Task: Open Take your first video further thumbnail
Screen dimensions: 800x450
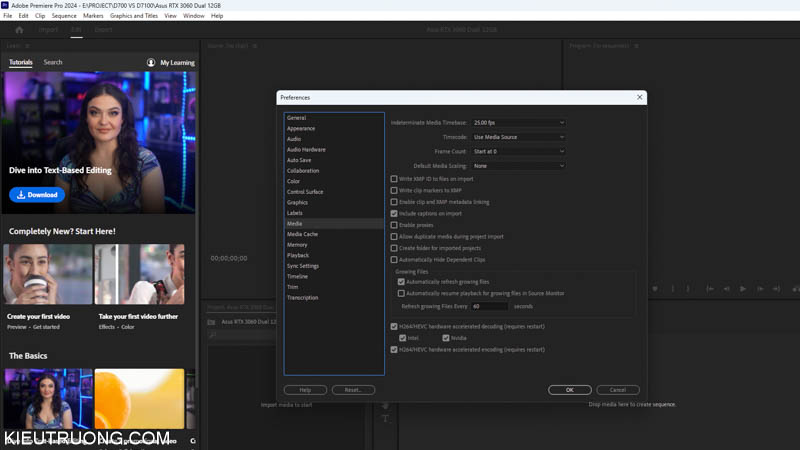Action: pos(139,274)
